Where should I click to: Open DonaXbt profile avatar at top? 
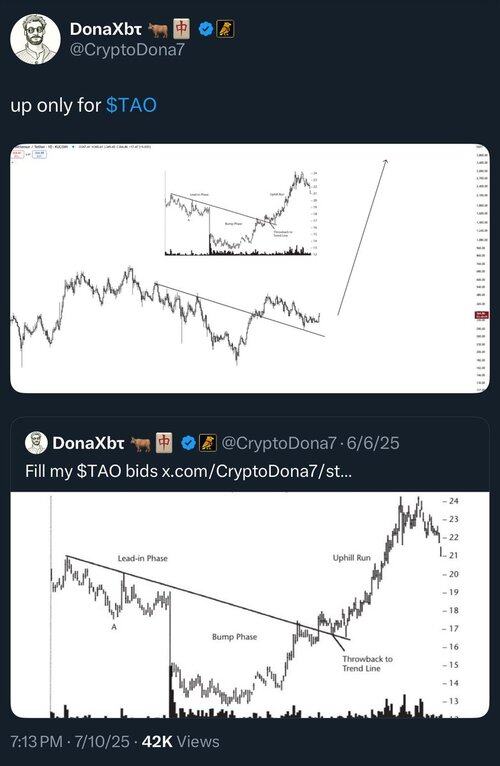pyautogui.click(x=35, y=39)
